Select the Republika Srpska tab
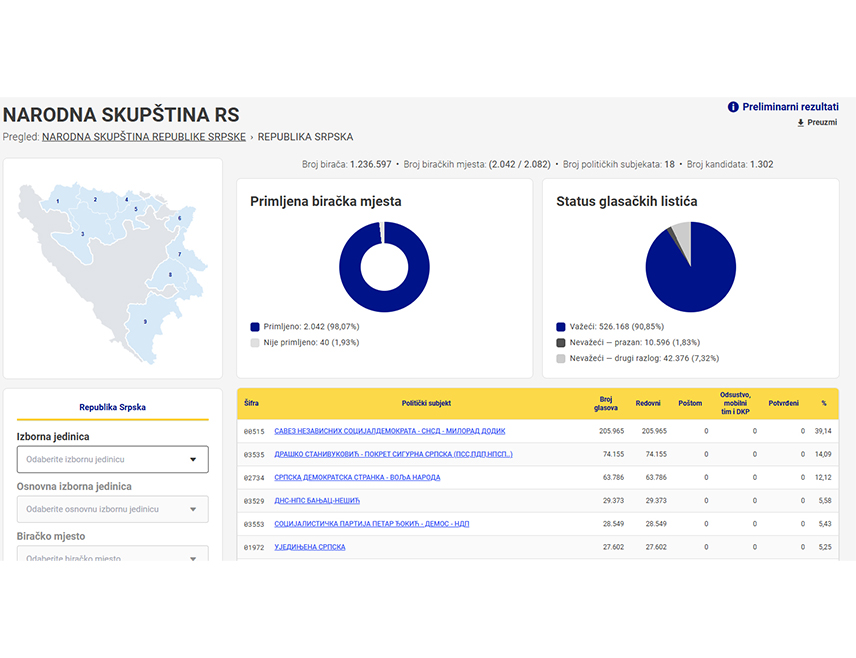856x658 pixels. tap(112, 407)
